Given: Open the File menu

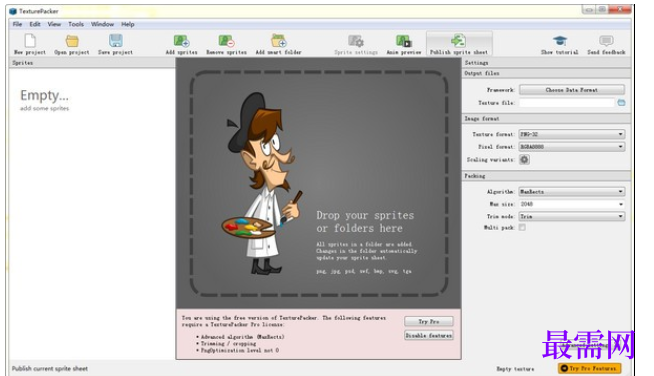Looking at the screenshot, I should (x=17, y=24).
